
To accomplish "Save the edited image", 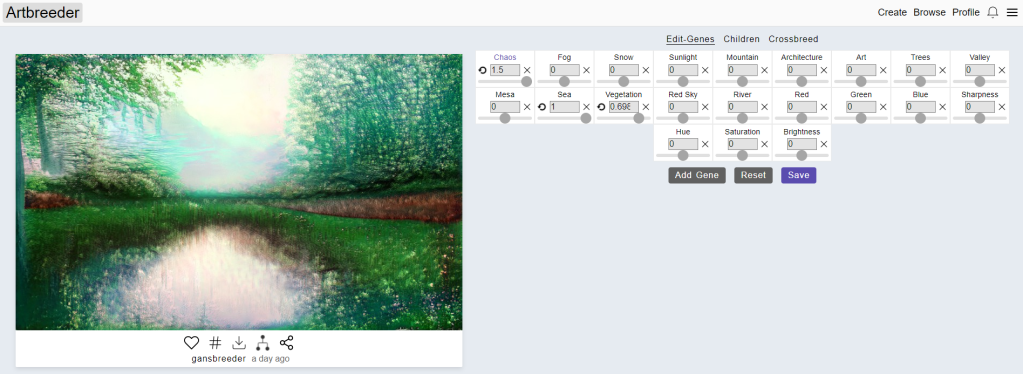I will click(799, 175).
